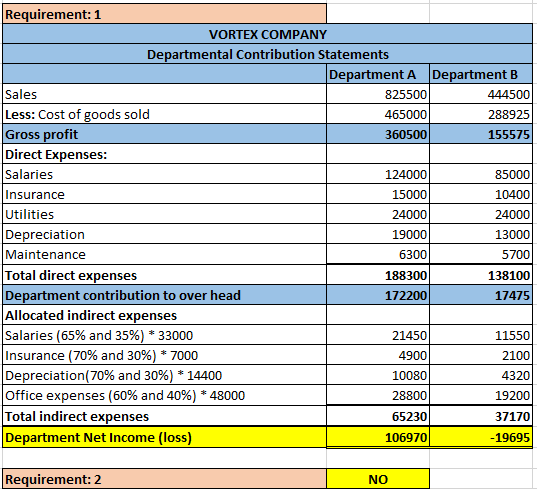537x489 pixels.
Task: Click the Allocated indirect expenses heading
Action: tap(164, 315)
